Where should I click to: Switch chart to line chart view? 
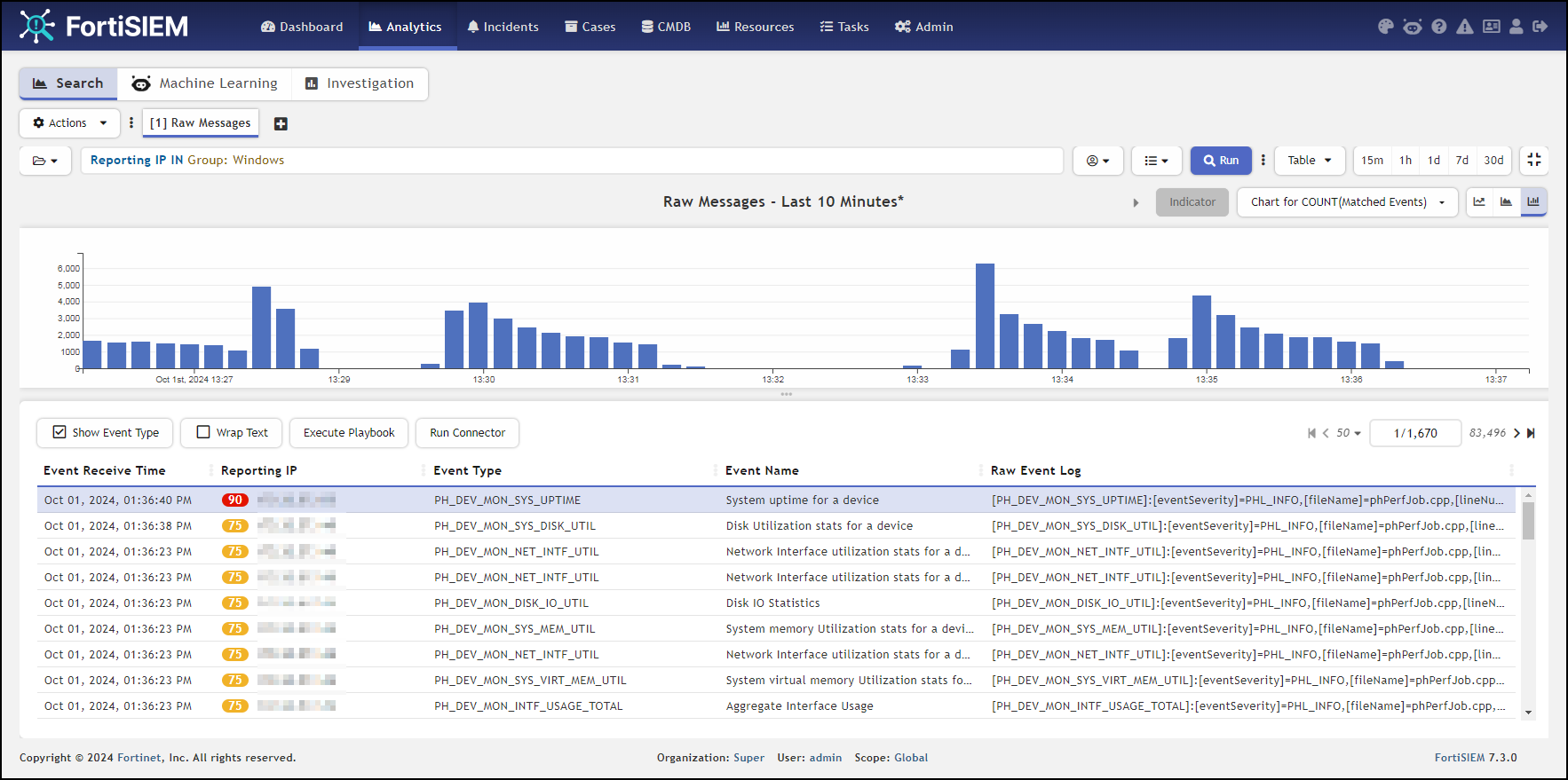coord(1479,202)
